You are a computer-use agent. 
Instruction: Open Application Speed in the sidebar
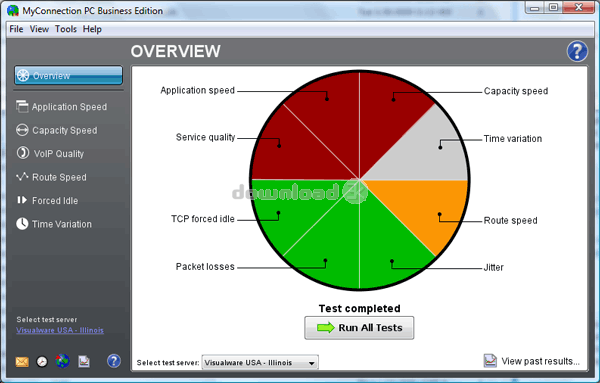click(x=62, y=107)
